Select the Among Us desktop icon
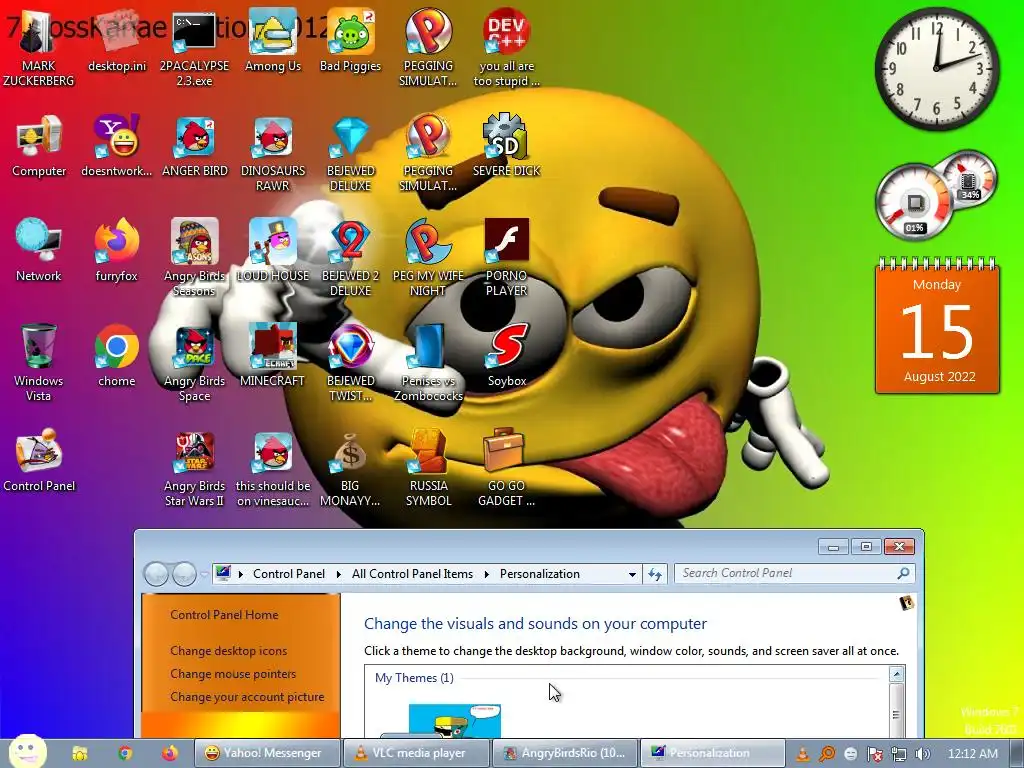 coord(273,42)
